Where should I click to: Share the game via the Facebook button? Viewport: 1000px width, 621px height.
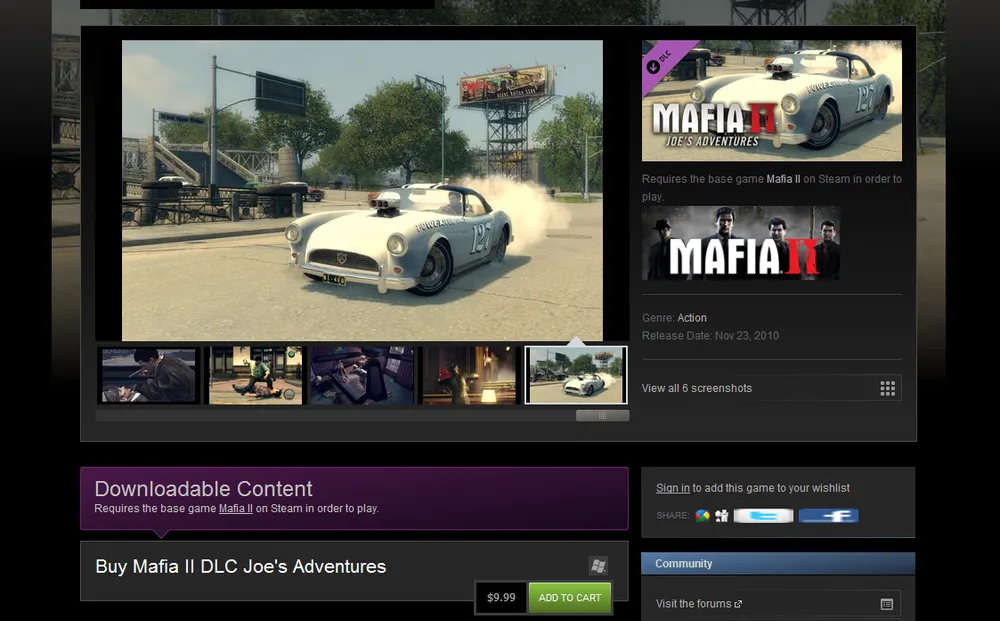click(828, 516)
